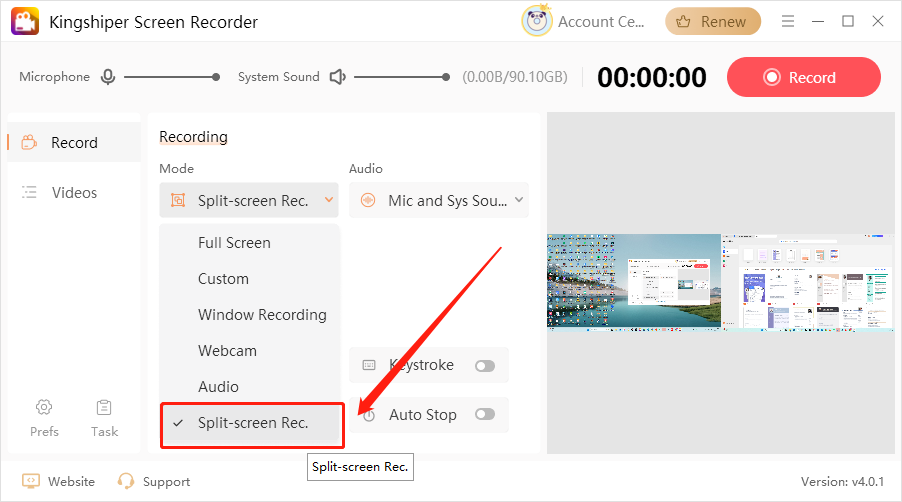This screenshot has height=502, width=902.
Task: Click the panda account avatar icon
Action: click(x=536, y=21)
